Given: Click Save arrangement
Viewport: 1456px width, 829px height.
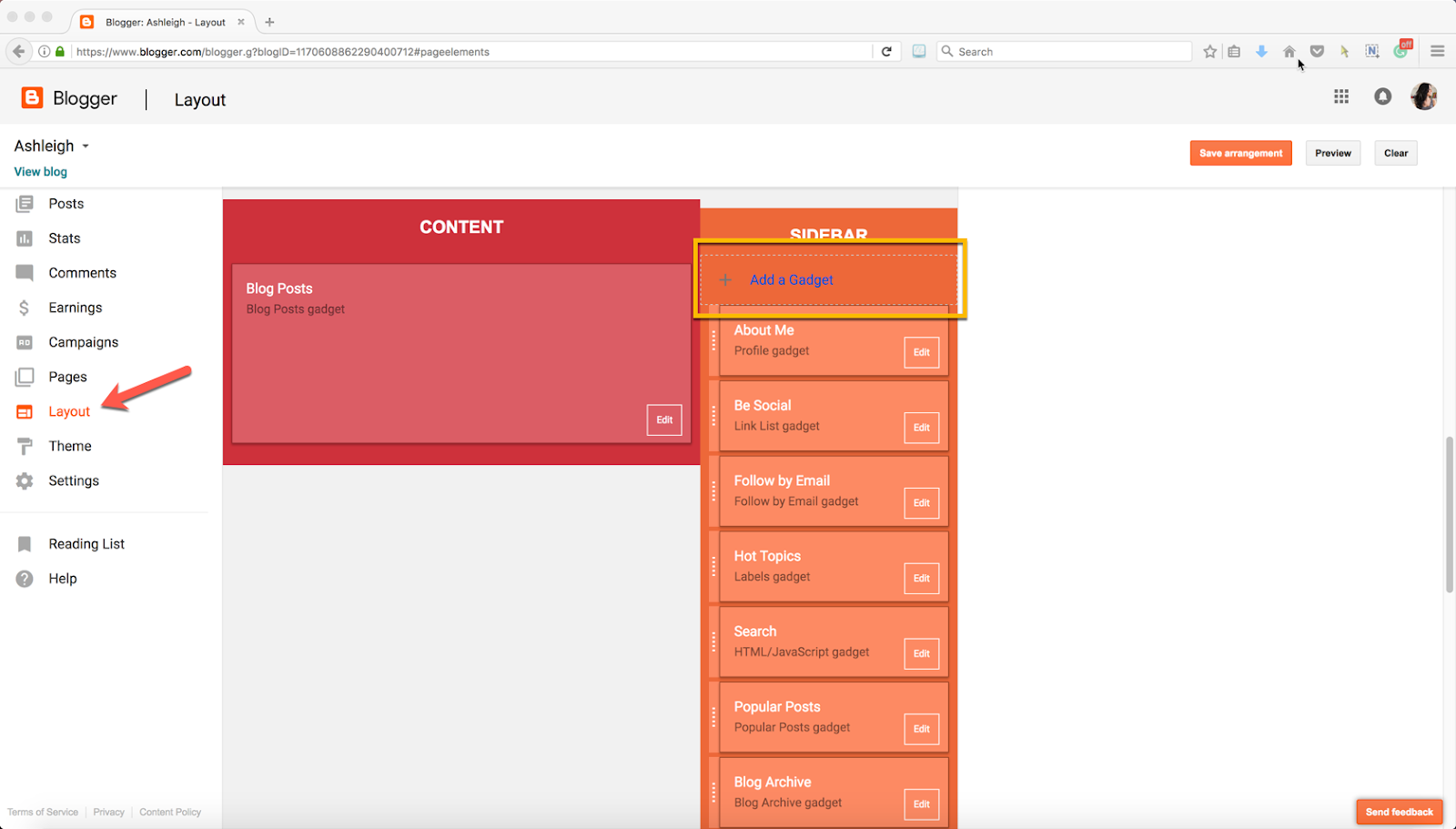Looking at the screenshot, I should point(1239,152).
